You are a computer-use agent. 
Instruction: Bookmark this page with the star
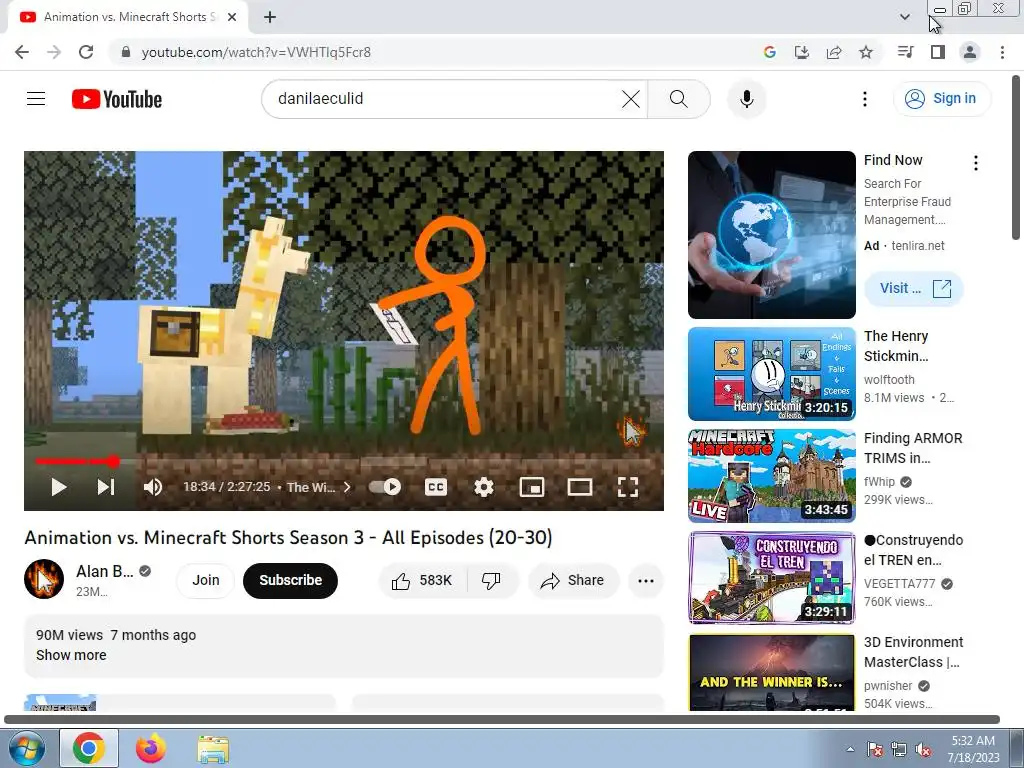[x=866, y=52]
